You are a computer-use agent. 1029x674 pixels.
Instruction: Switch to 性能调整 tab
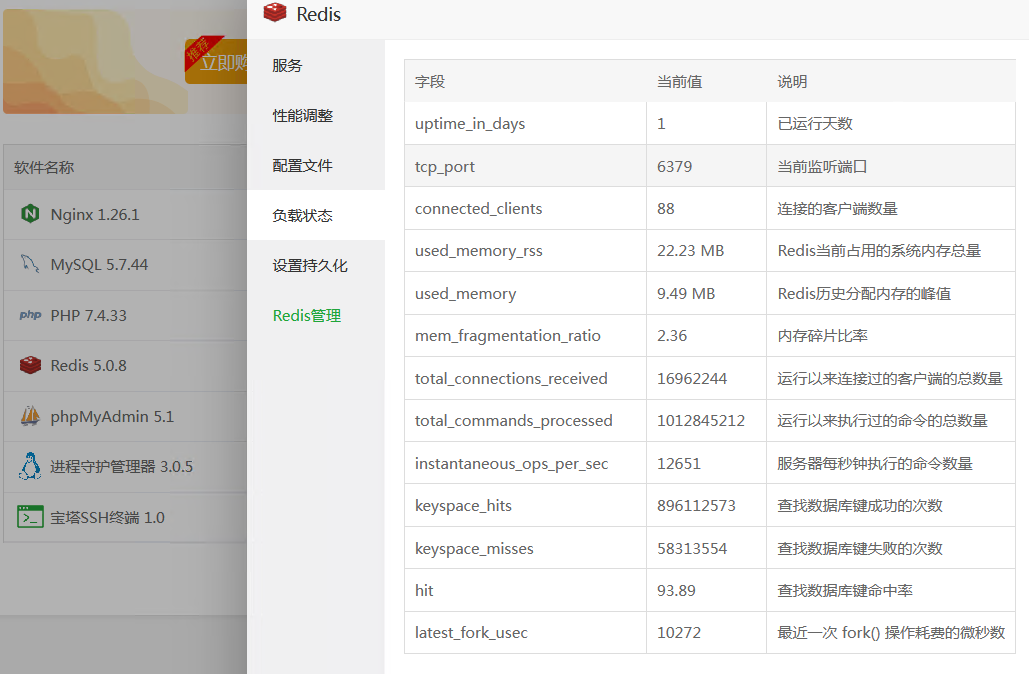(x=316, y=116)
